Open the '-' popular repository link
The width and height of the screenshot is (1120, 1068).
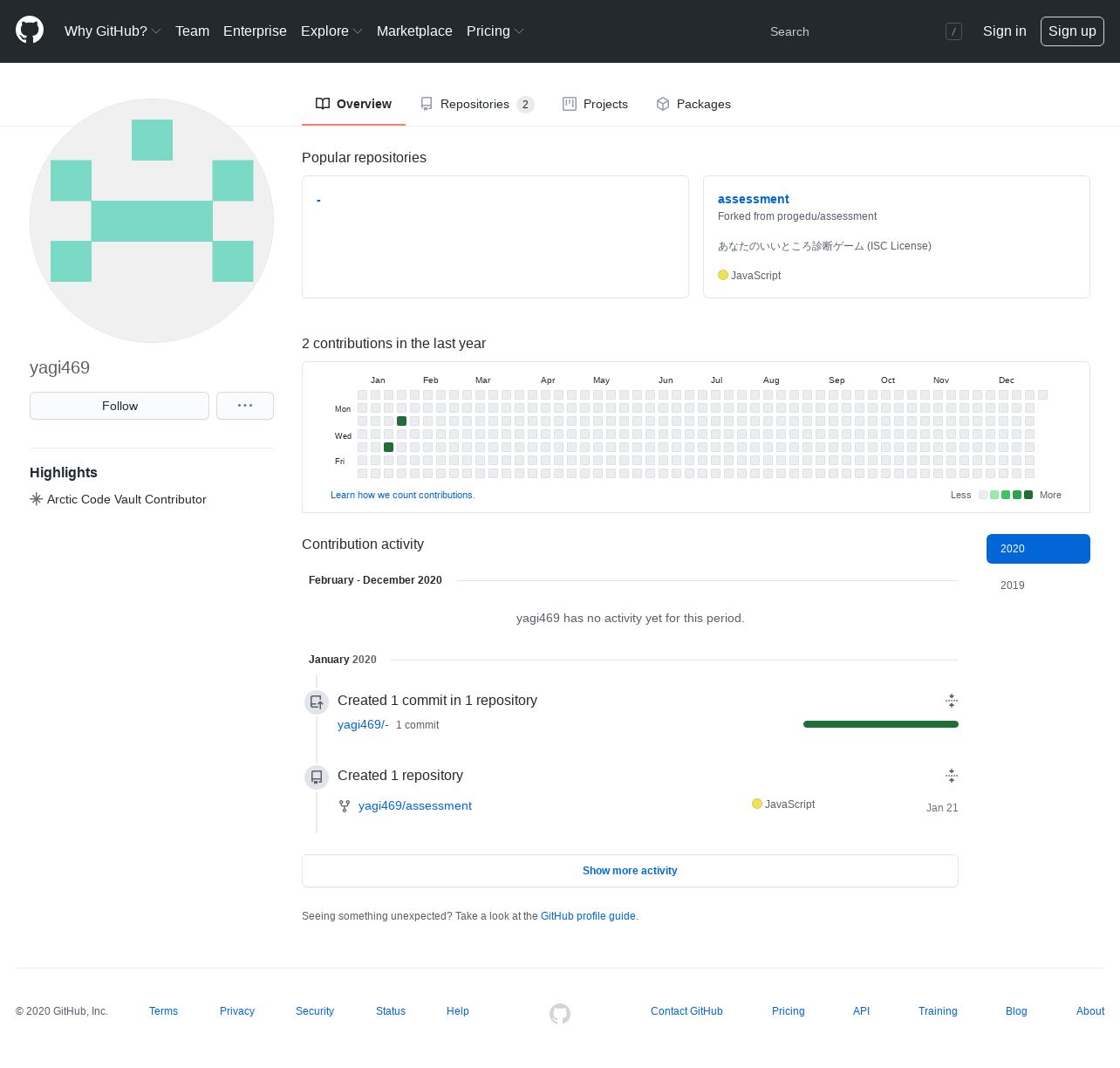[x=318, y=200]
